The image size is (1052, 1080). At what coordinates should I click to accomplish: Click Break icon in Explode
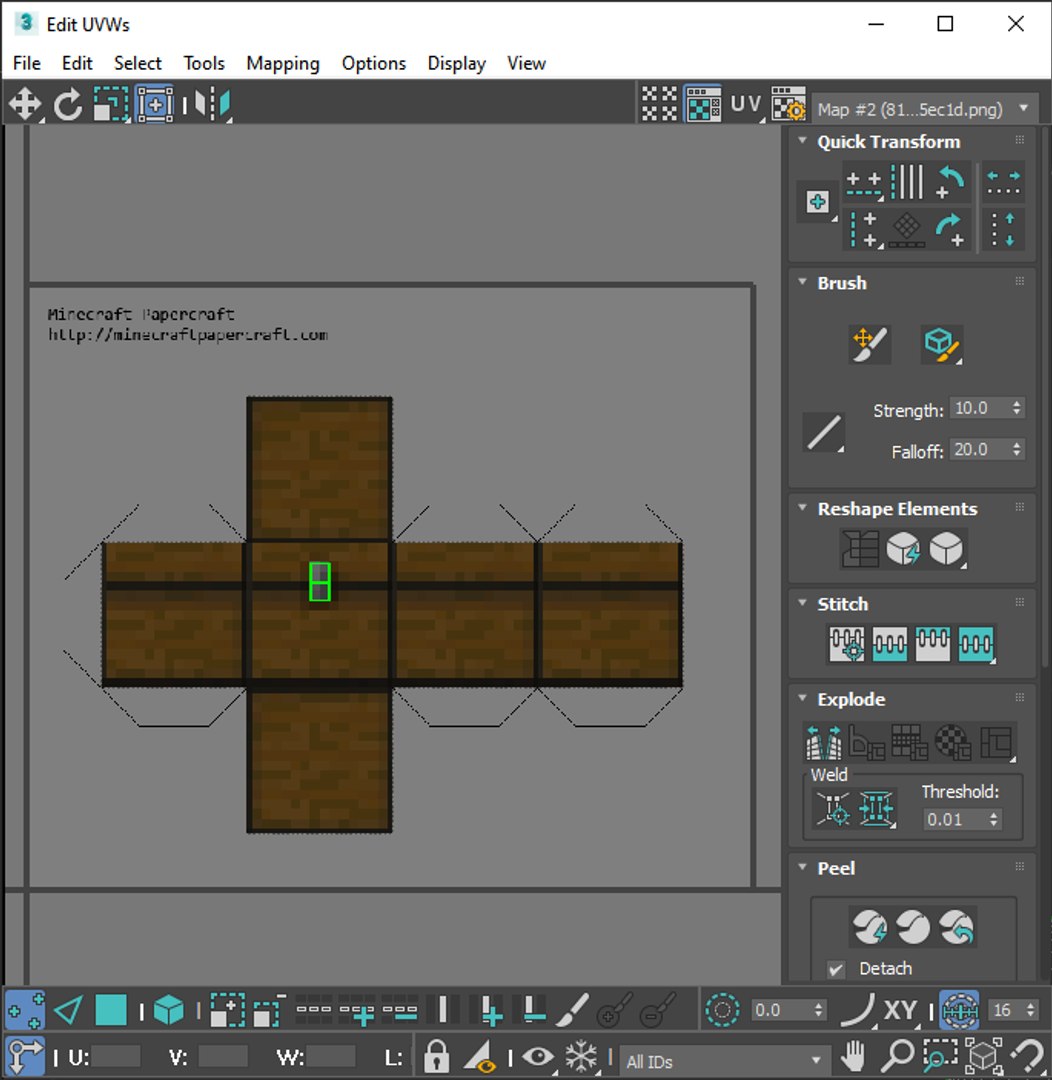[824, 742]
